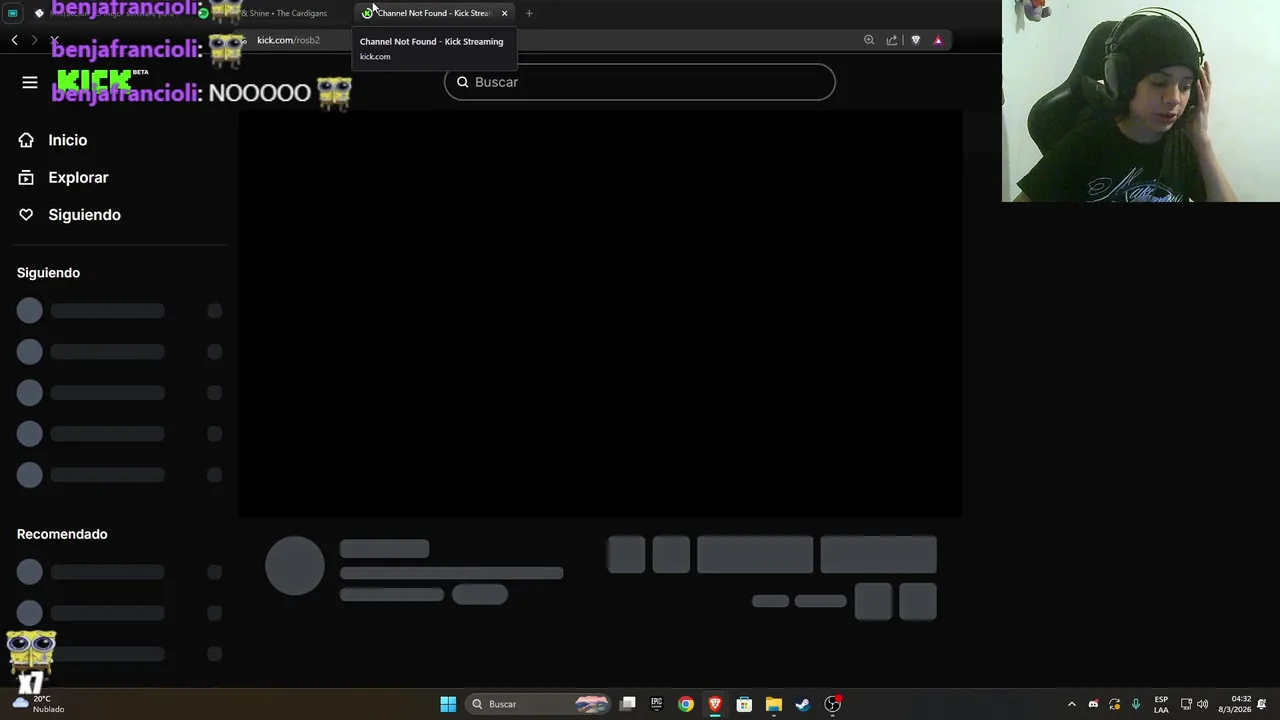Click the taskbar Buscar search box
This screenshot has width=1280, height=720.
540,704
